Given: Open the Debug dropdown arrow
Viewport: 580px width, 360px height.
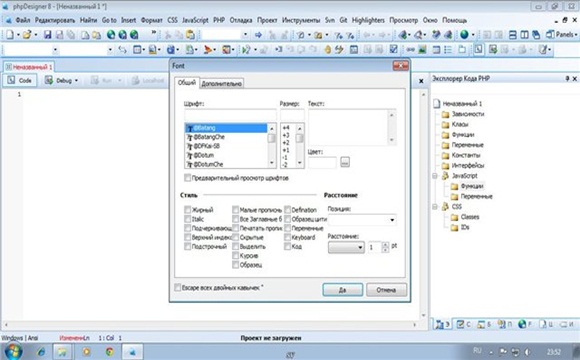Looking at the screenshot, I should (x=77, y=81).
